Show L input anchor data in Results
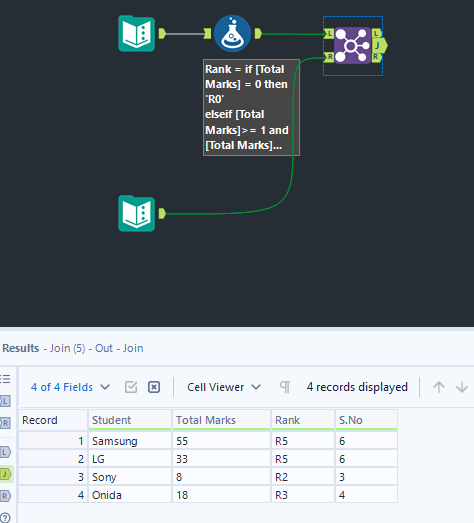 (5, 401)
